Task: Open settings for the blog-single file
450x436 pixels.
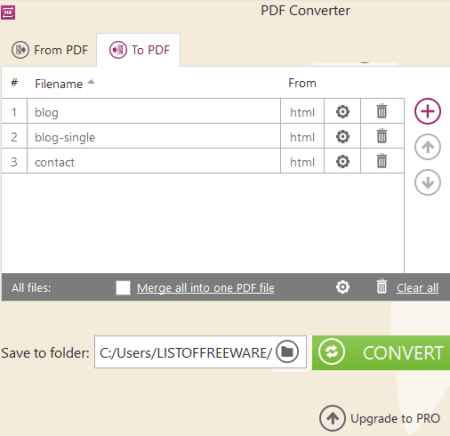Action: click(342, 137)
